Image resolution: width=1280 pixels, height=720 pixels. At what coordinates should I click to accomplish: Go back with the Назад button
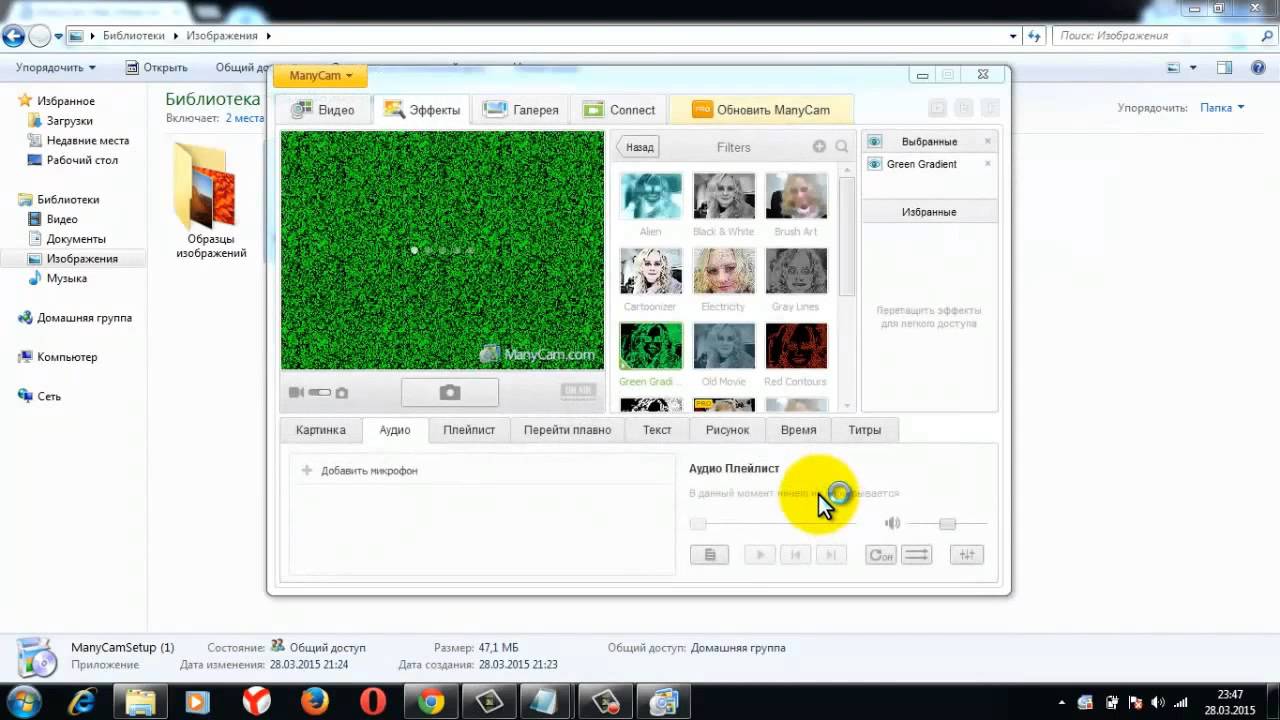point(637,147)
